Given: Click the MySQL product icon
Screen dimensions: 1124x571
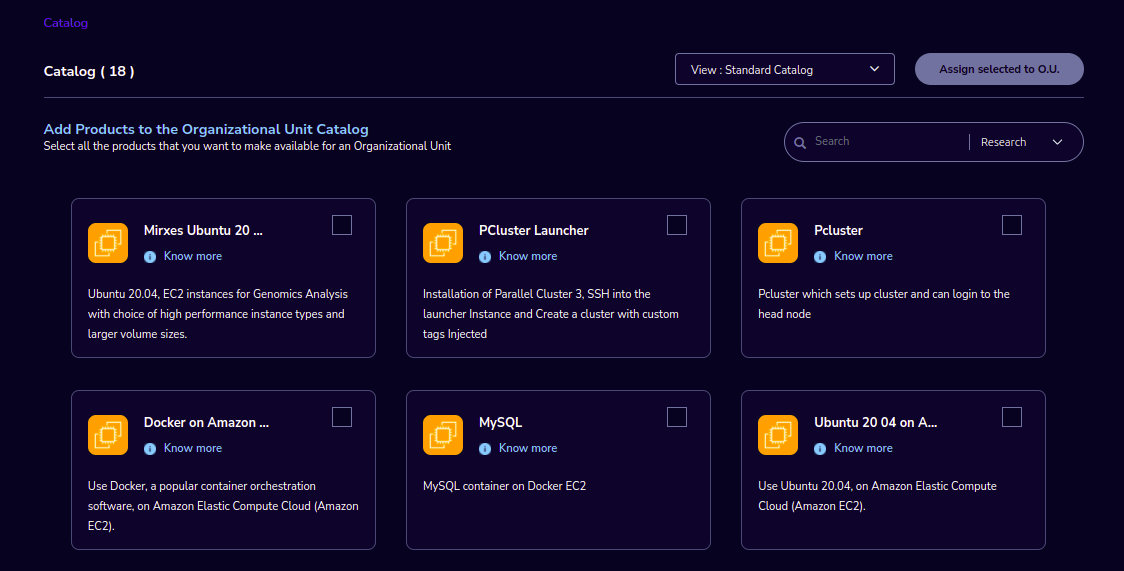Looking at the screenshot, I should tap(443, 435).
